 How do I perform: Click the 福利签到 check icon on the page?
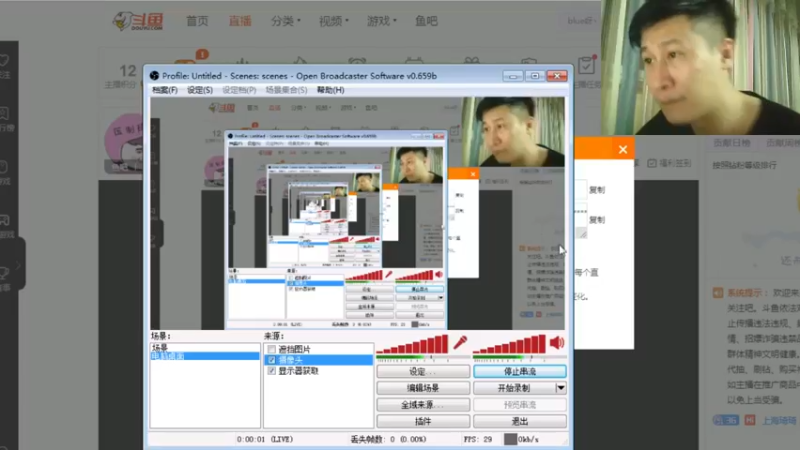click(652, 163)
